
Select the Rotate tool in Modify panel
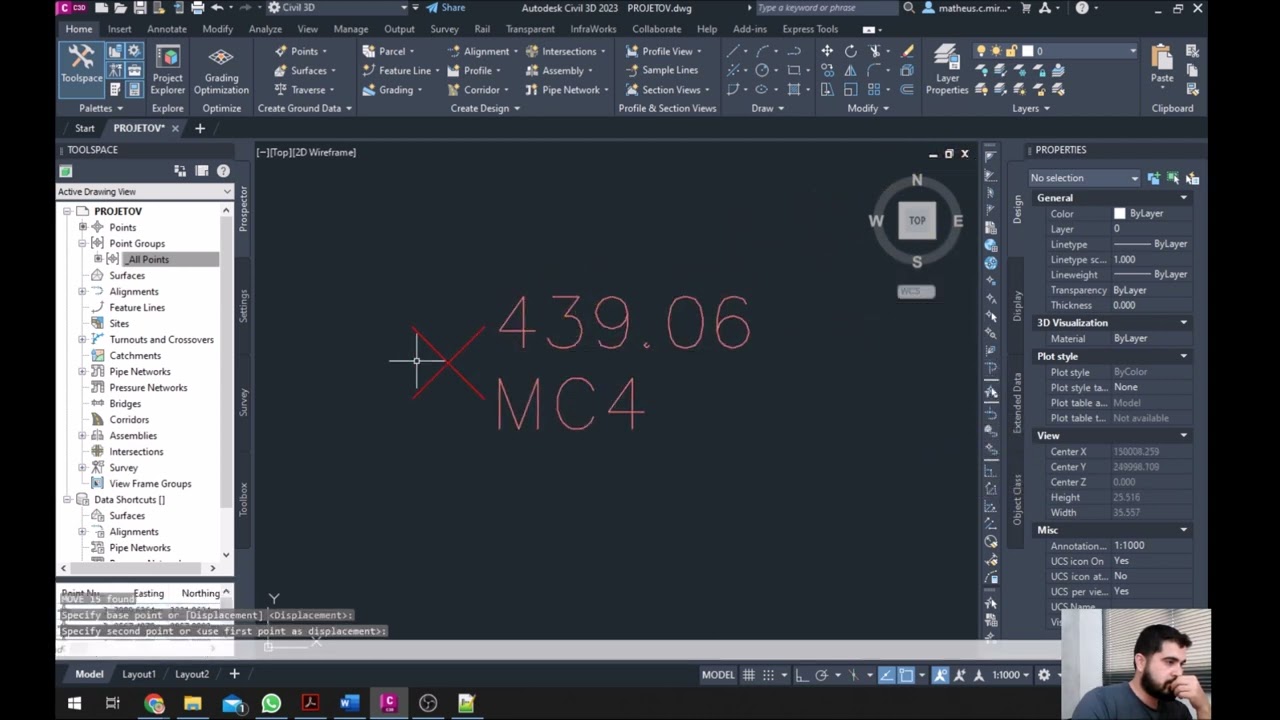coord(850,51)
